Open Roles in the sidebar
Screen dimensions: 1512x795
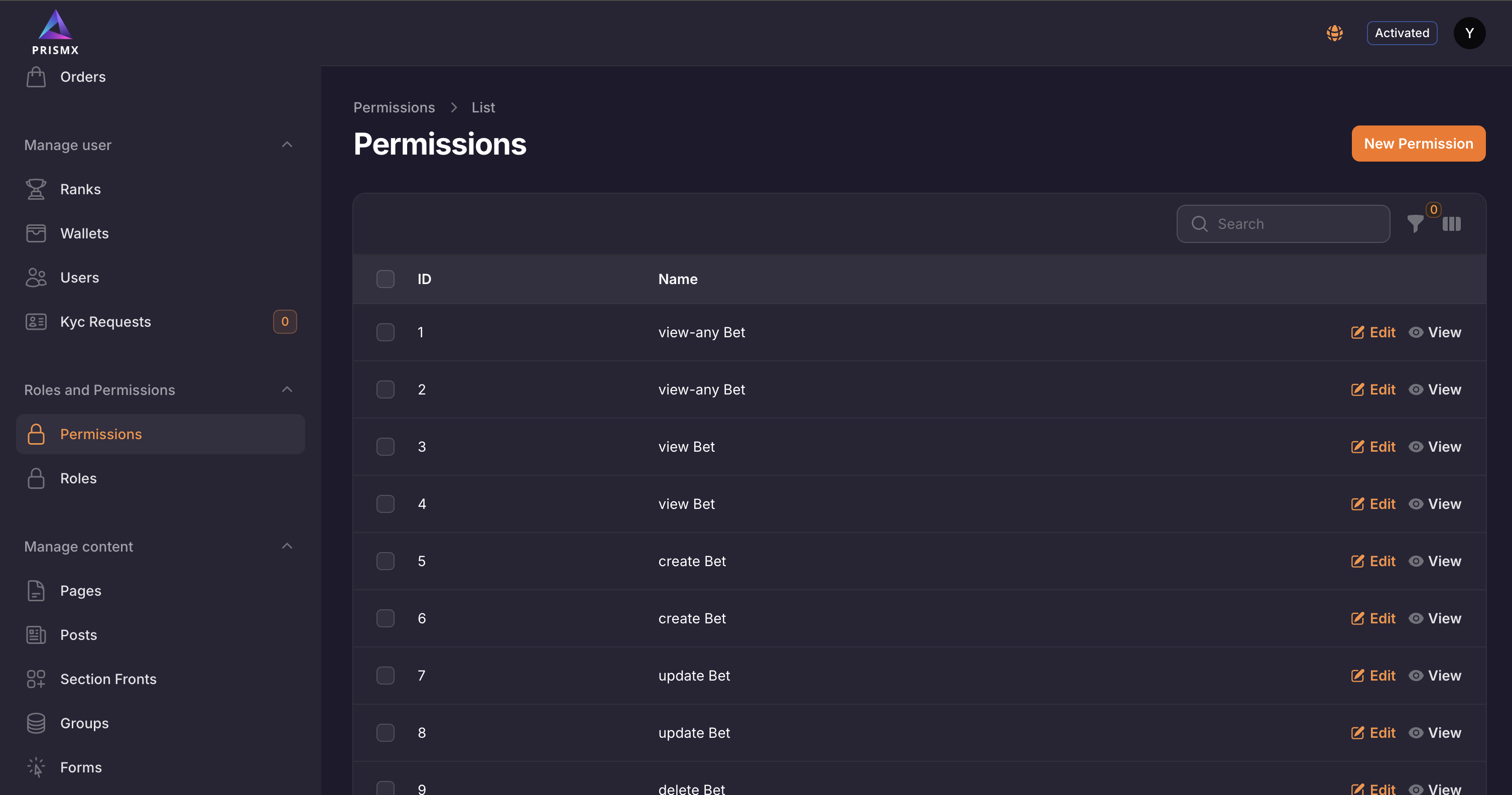(79, 478)
